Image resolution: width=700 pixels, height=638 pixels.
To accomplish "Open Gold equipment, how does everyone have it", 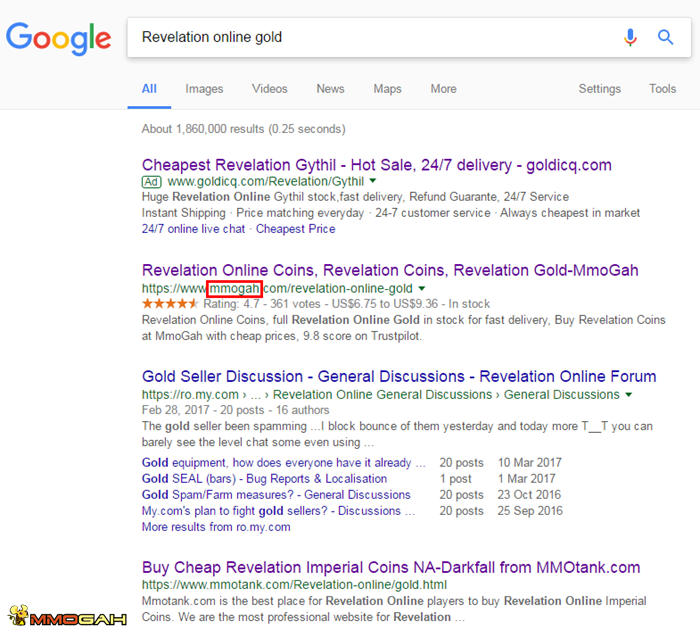I will (283, 463).
